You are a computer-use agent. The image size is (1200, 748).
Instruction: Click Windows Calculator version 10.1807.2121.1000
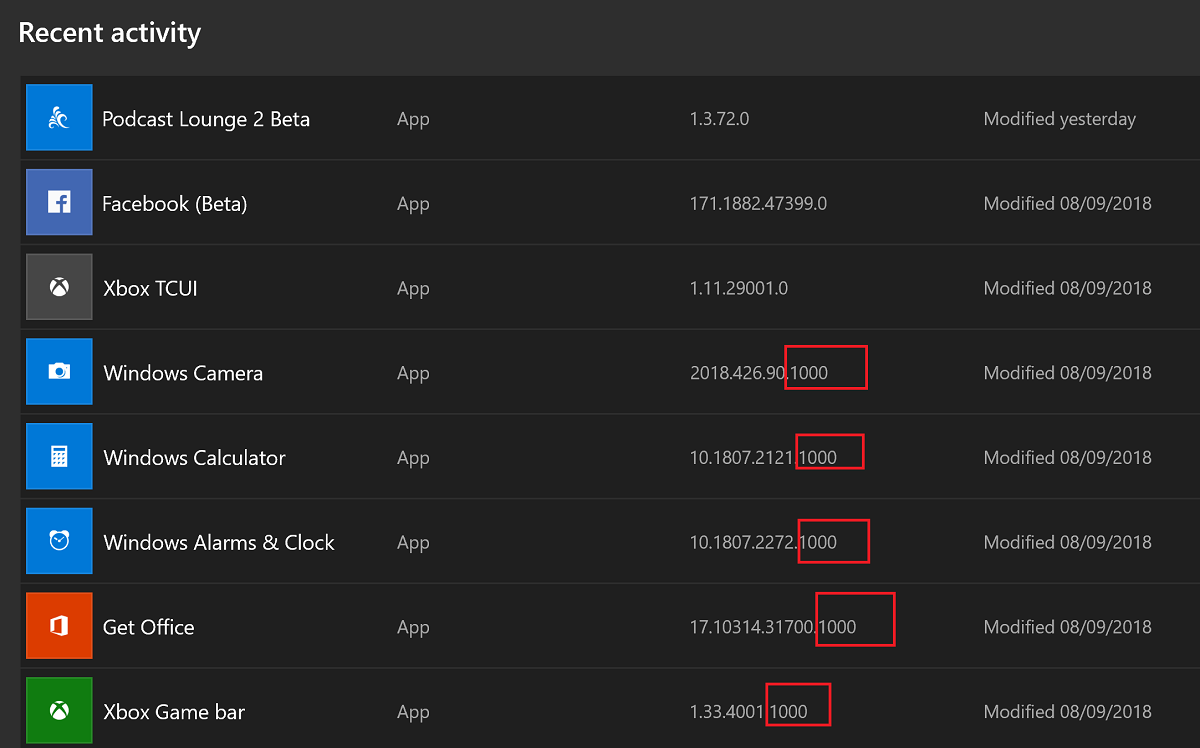pos(763,458)
